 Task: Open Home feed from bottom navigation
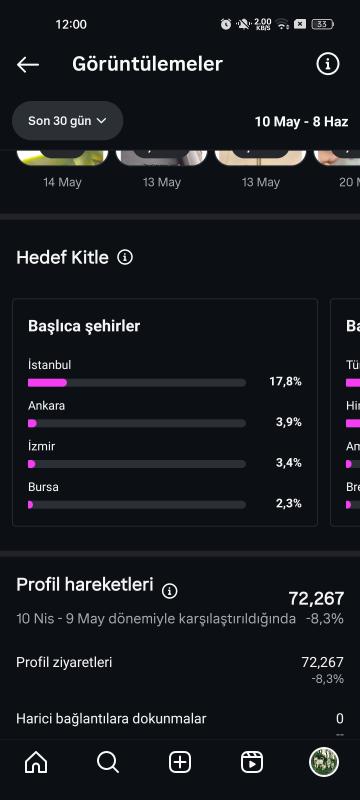36,763
